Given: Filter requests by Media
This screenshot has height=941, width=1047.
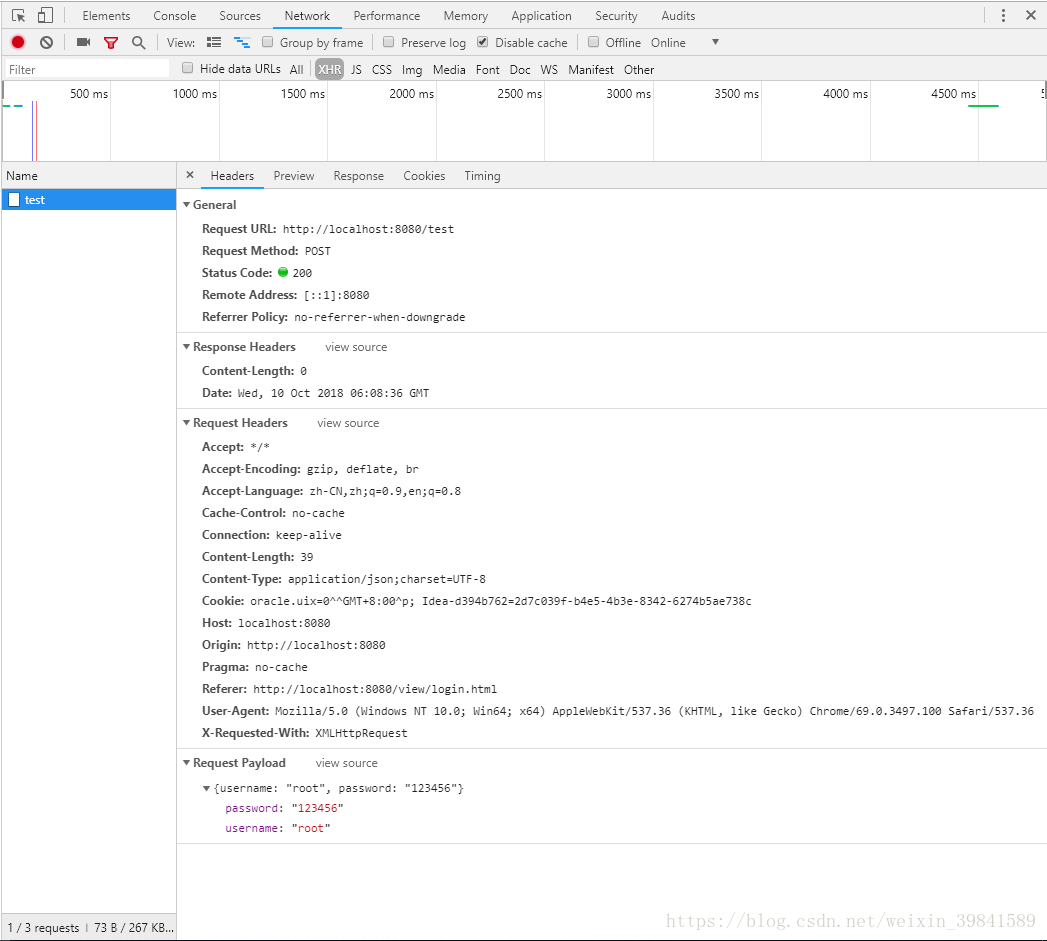Looking at the screenshot, I should (x=449, y=69).
